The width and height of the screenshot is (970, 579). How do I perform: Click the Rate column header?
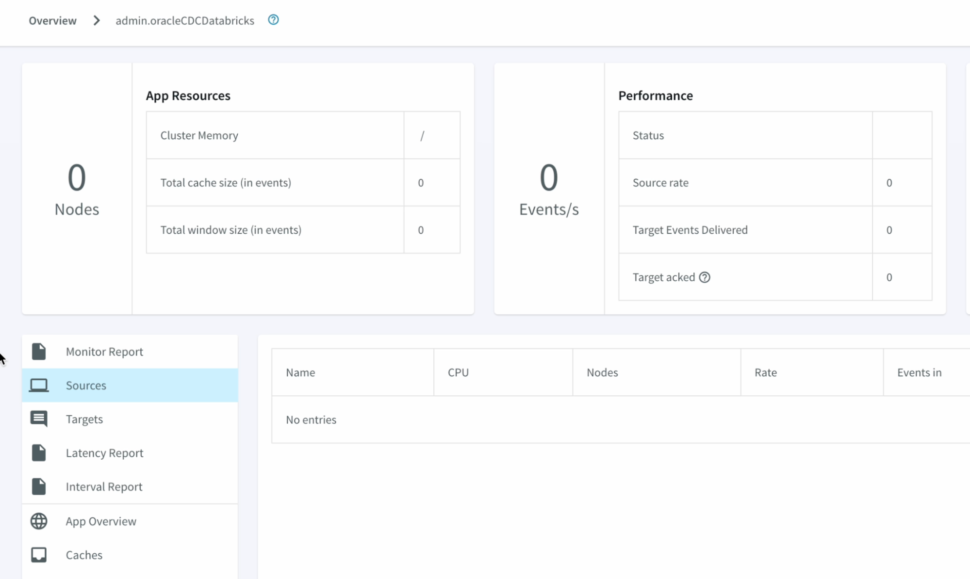765,373
